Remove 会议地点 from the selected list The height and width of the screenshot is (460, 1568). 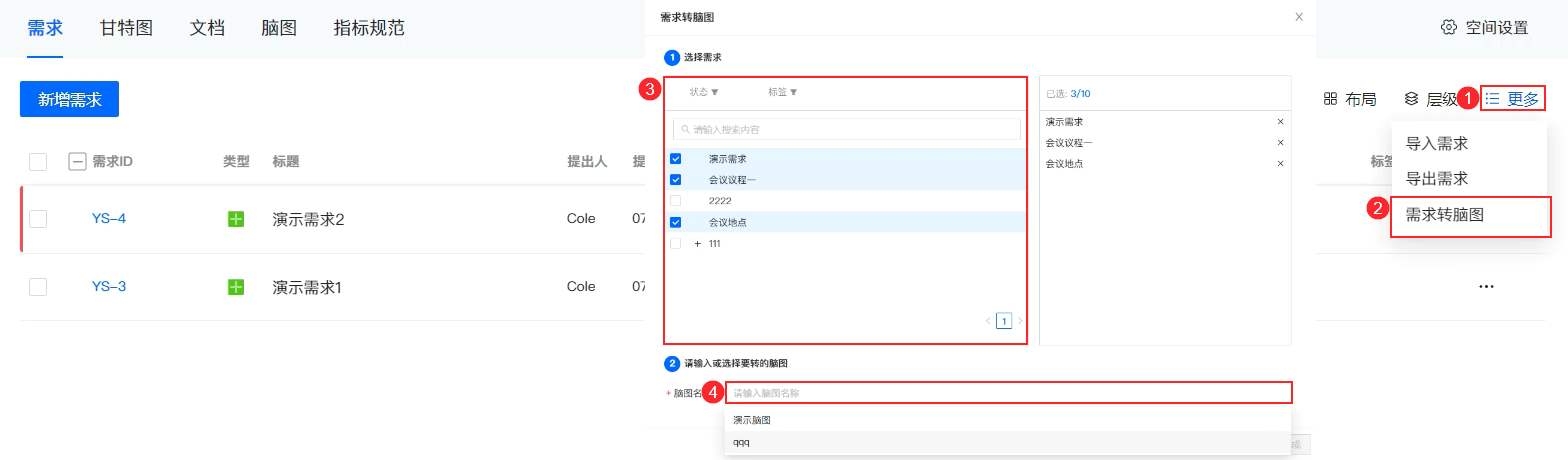(x=1280, y=163)
